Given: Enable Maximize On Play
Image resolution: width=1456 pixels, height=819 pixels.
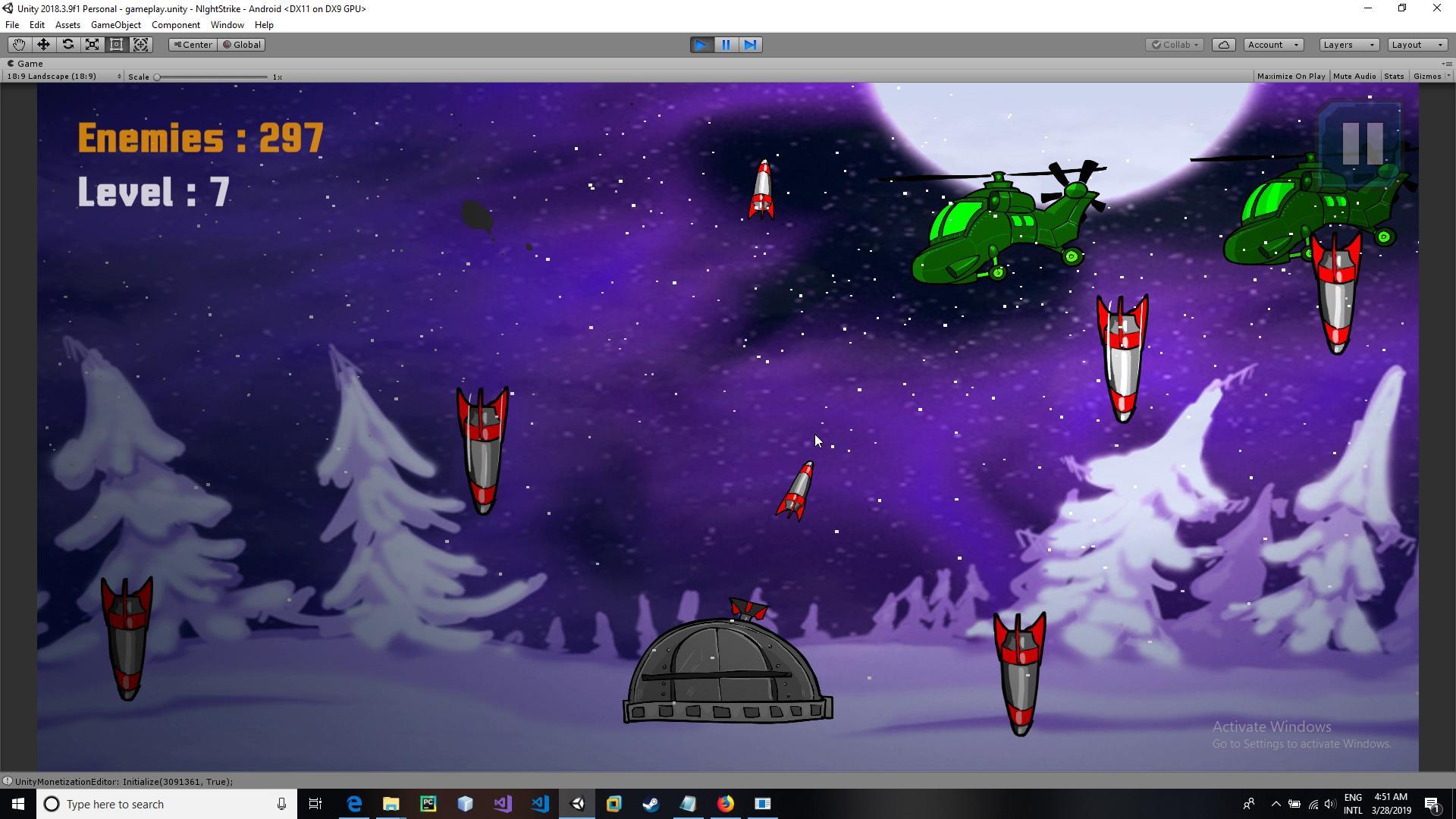Looking at the screenshot, I should [1291, 76].
